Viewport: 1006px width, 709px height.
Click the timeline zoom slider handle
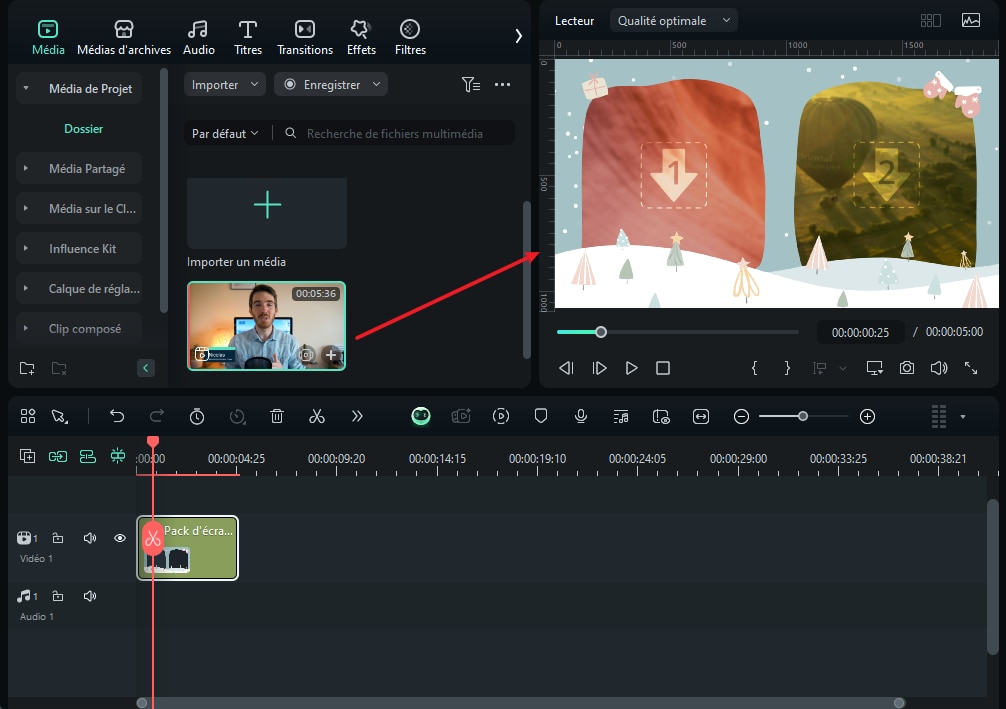coord(803,416)
